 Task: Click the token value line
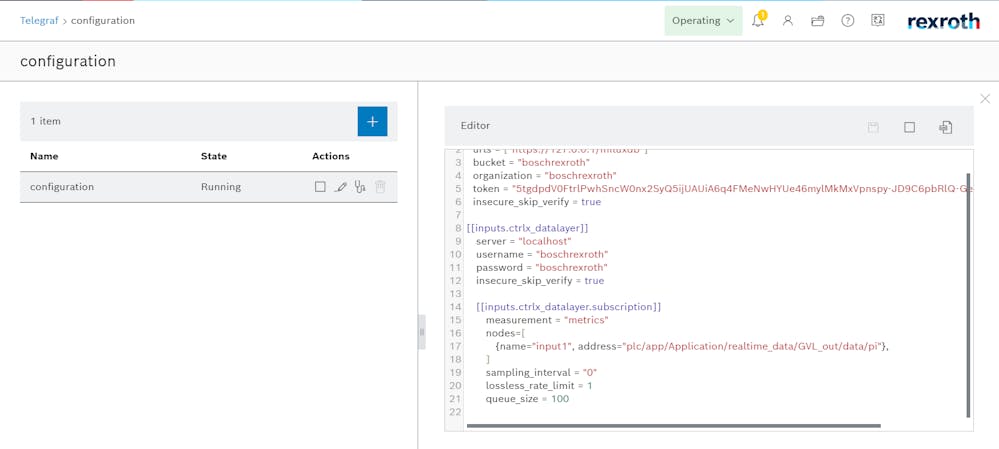tap(722, 189)
